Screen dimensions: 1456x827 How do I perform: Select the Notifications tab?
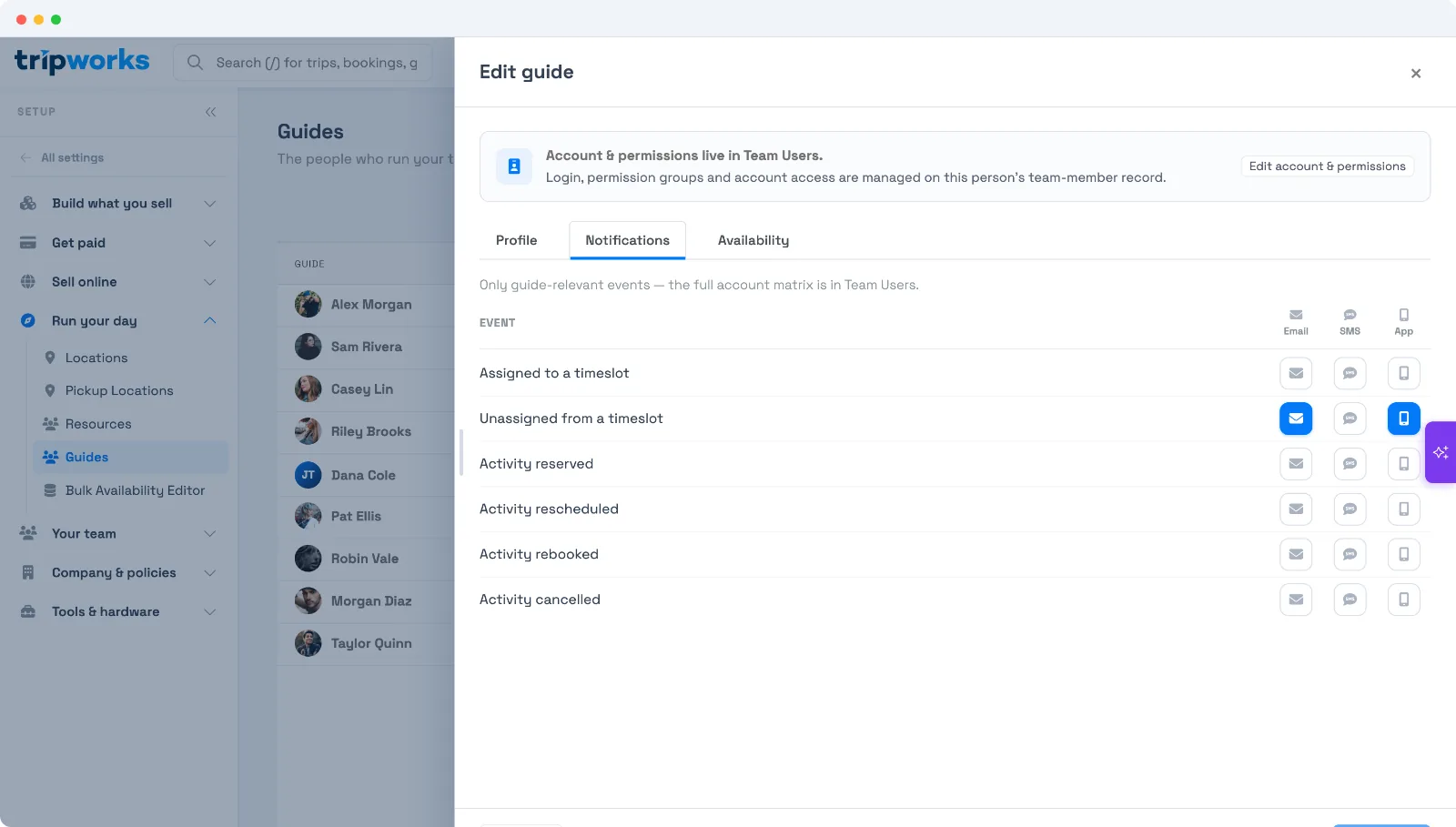tap(627, 240)
